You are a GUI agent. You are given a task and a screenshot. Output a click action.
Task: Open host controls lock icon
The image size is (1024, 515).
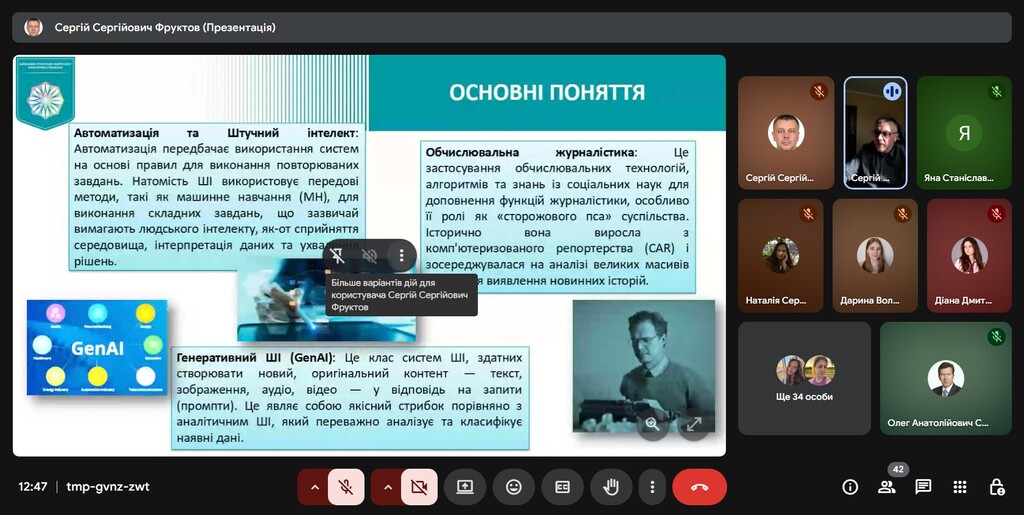pos(996,487)
